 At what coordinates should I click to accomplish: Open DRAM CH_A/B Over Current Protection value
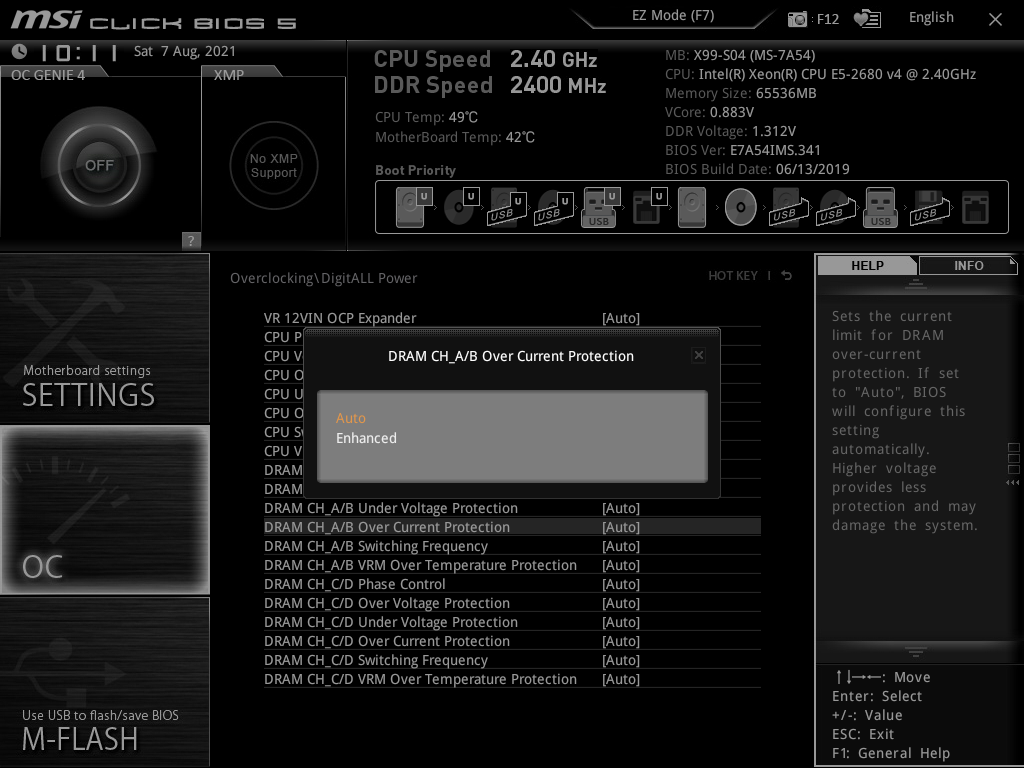coord(620,527)
